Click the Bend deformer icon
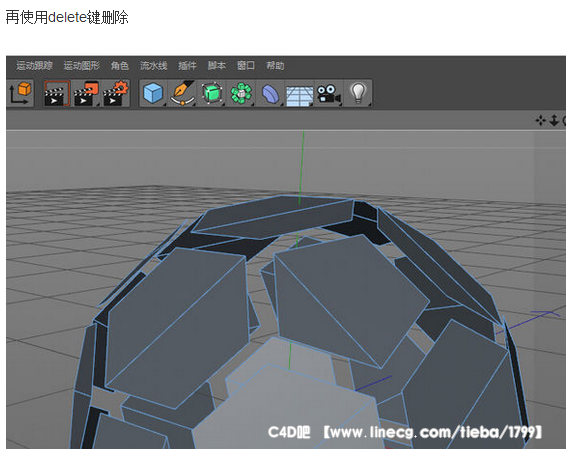Screen dimensions: 568x449 coord(270,93)
